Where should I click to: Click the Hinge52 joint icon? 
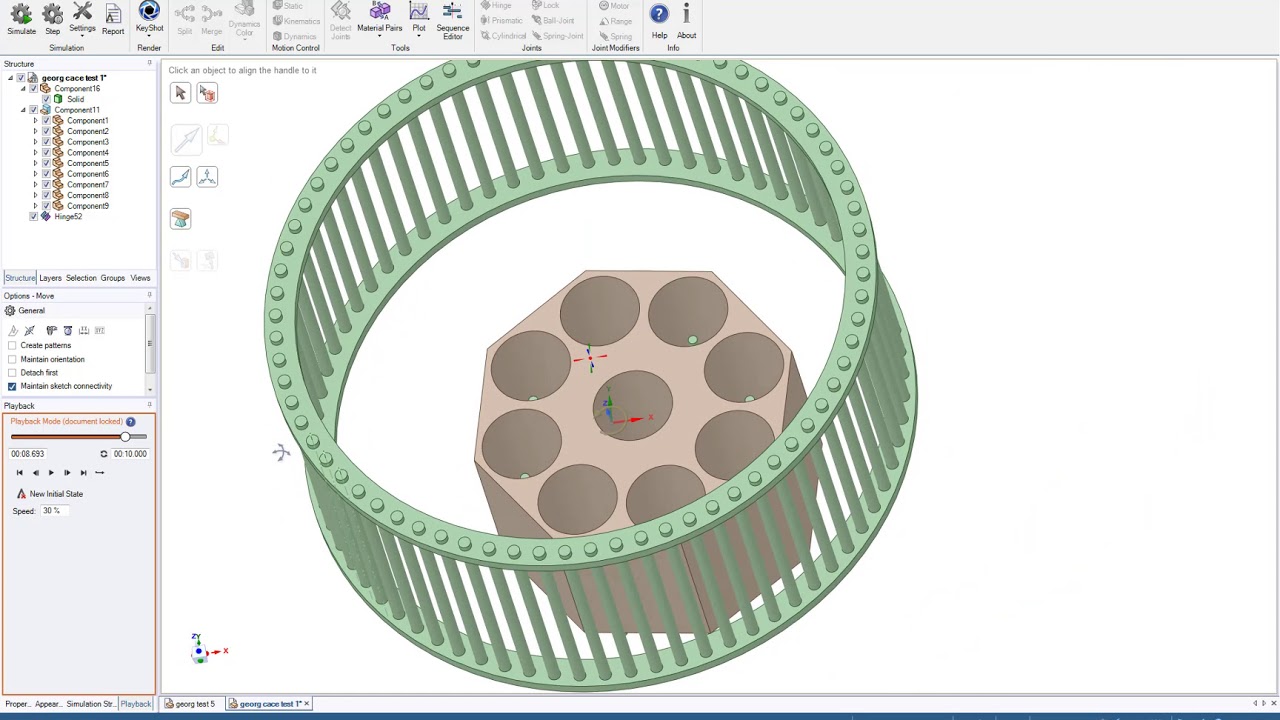point(45,217)
